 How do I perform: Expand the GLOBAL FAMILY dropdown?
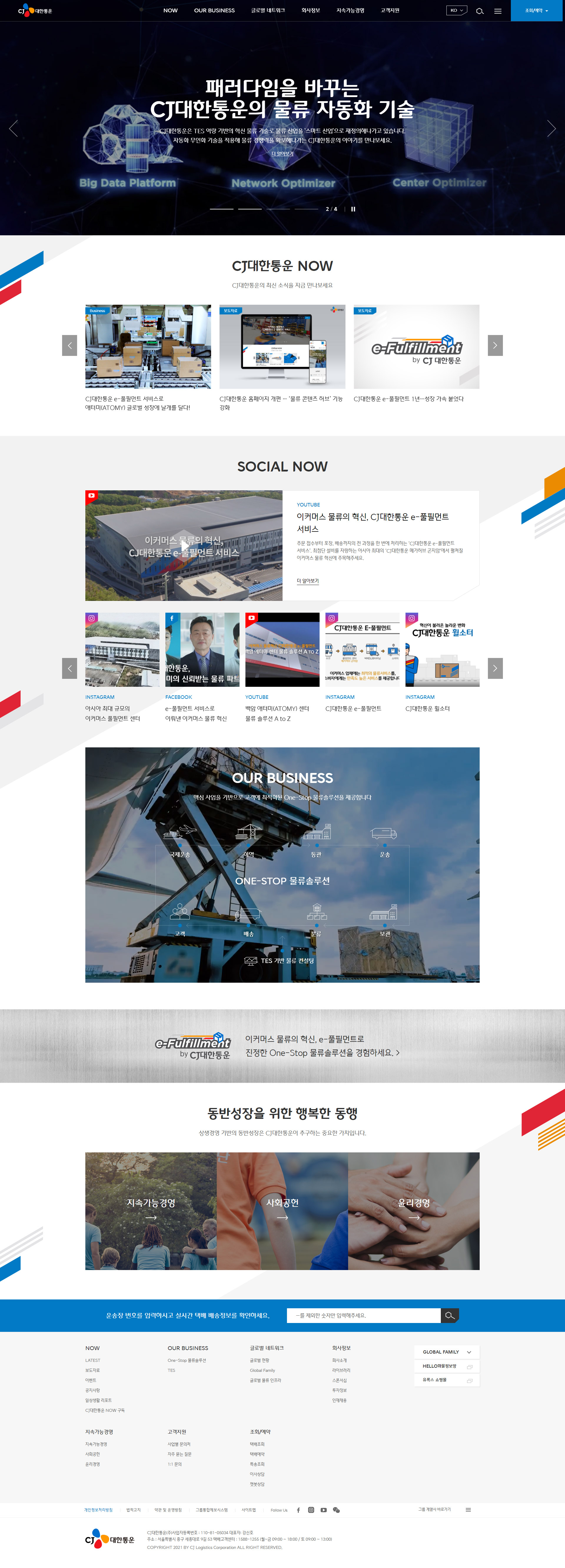click(x=446, y=1352)
